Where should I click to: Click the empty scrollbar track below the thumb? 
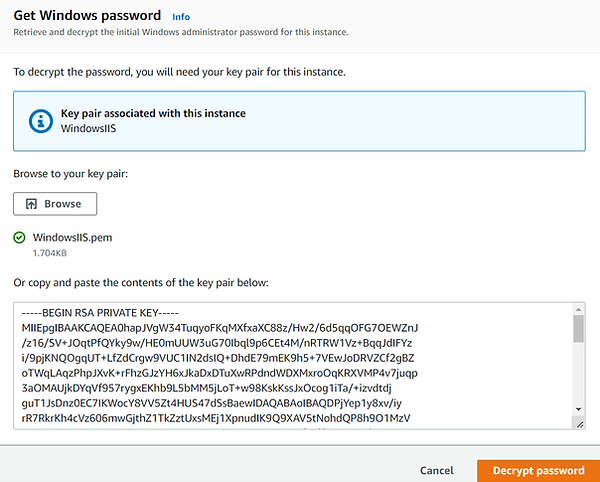(578, 373)
